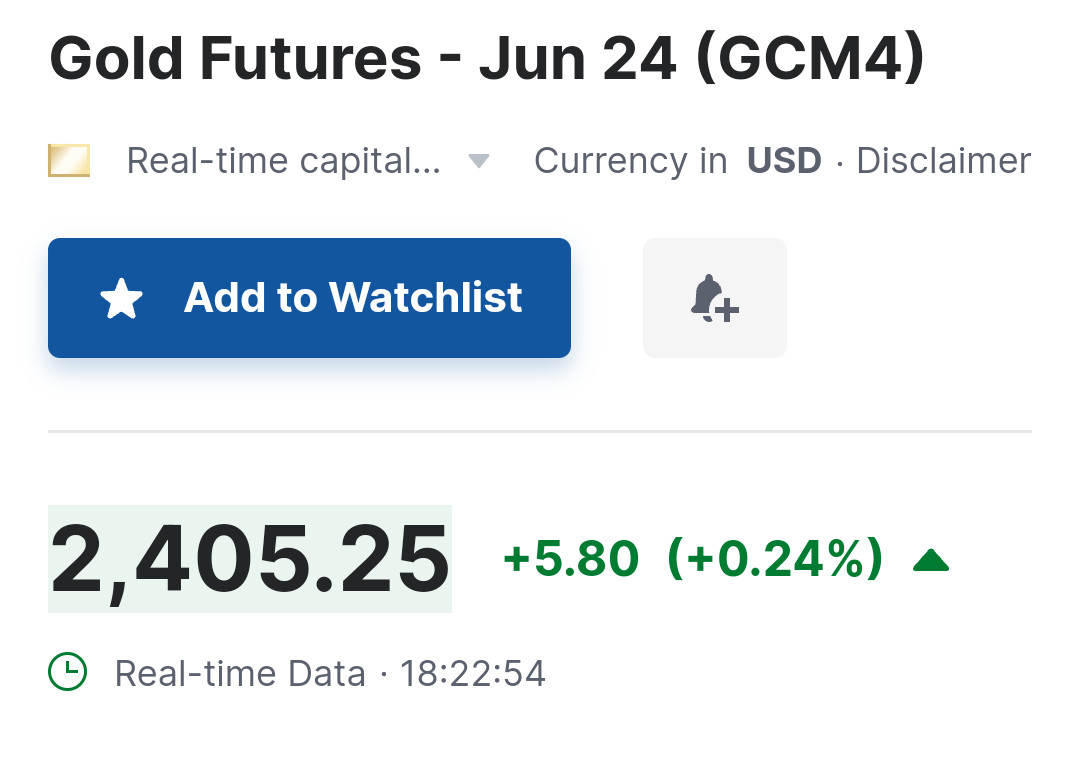Image resolution: width=1080 pixels, height=765 pixels.
Task: Click the 2,405.25 gold price
Action: click(x=250, y=559)
